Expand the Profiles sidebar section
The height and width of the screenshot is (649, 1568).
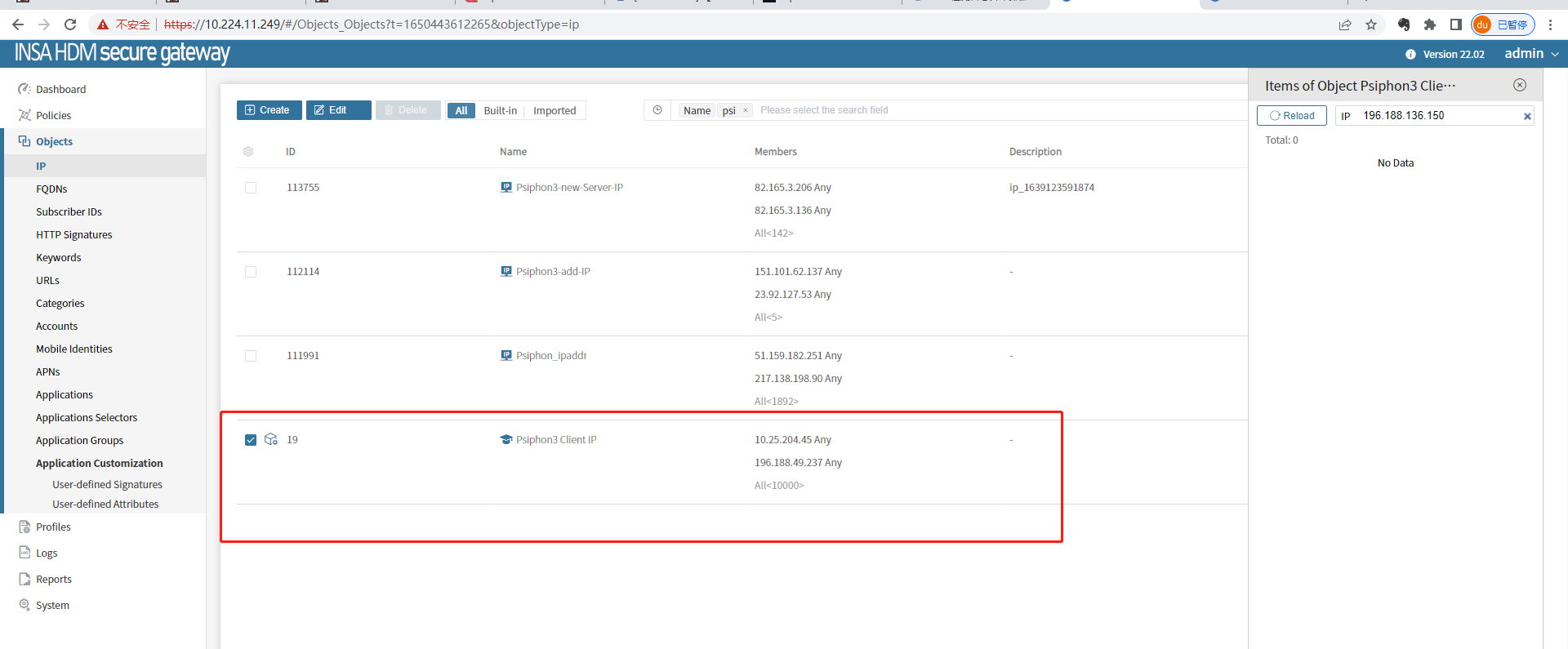[53, 527]
